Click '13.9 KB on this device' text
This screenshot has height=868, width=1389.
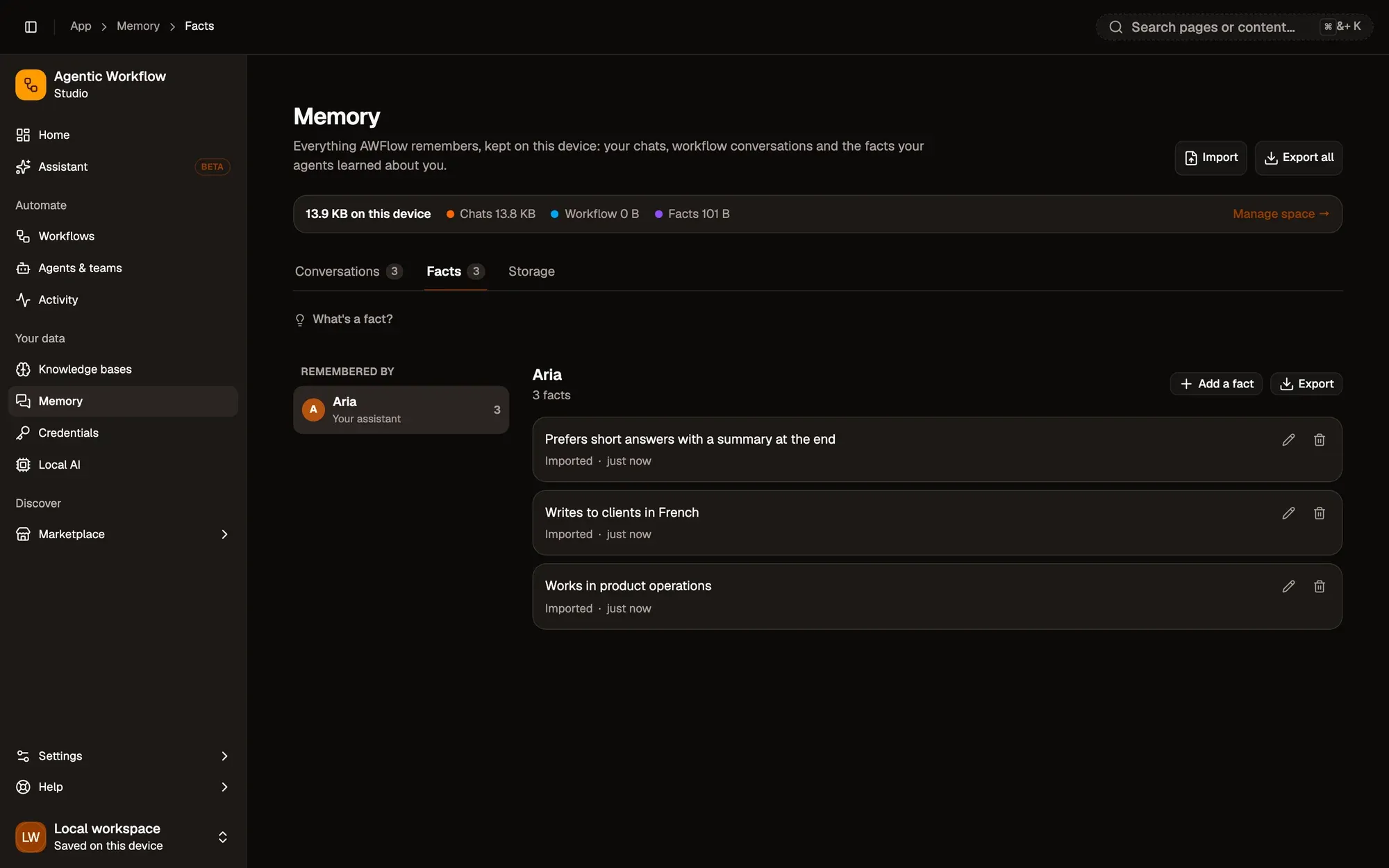[x=368, y=214]
